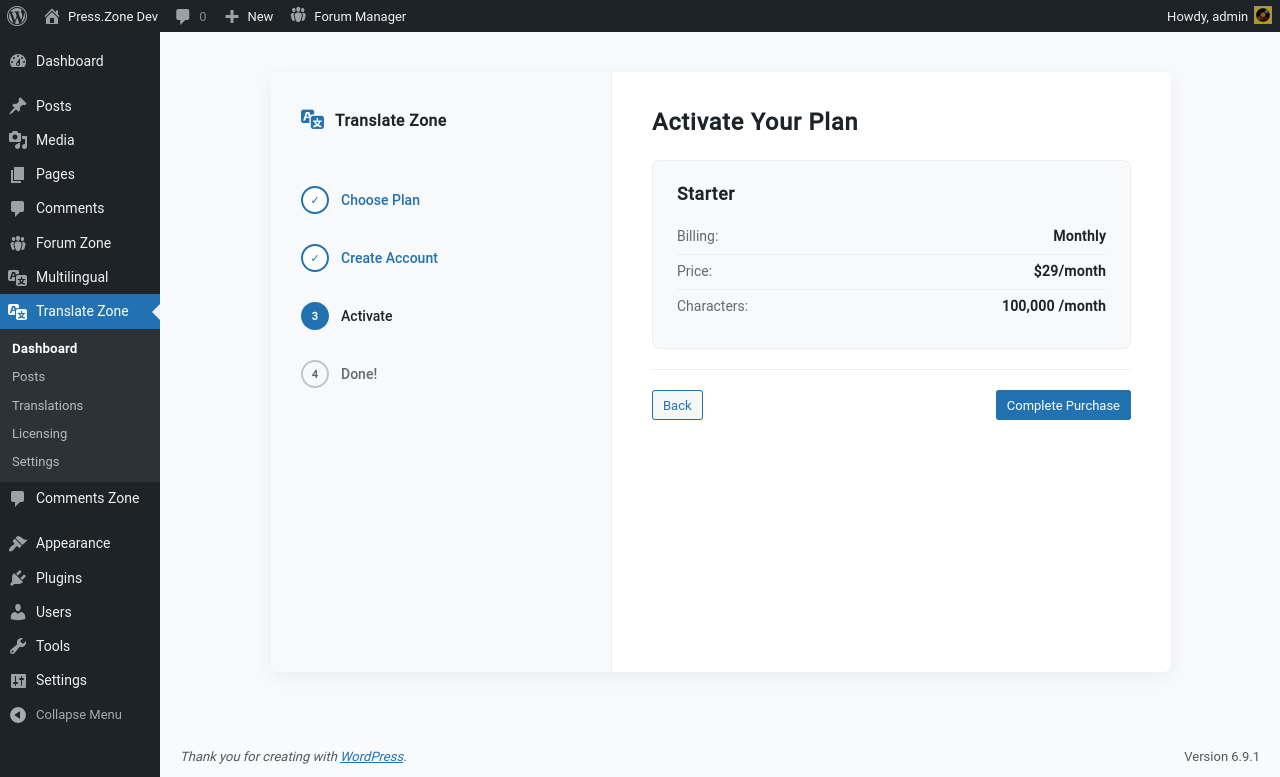The width and height of the screenshot is (1280, 777).
Task: Click the New label in admin bar
Action: click(260, 16)
